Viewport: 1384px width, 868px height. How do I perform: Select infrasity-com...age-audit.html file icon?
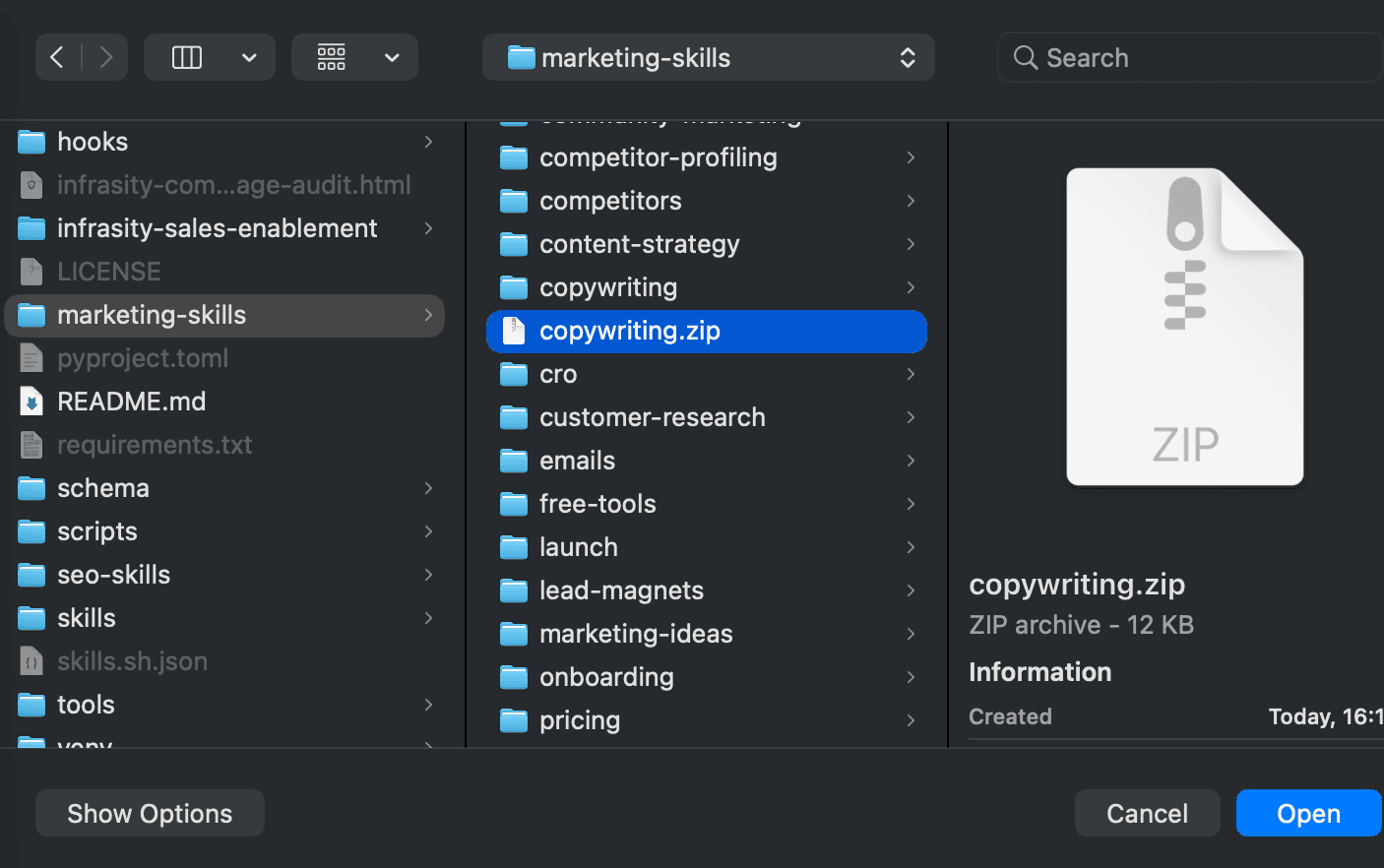click(31, 185)
